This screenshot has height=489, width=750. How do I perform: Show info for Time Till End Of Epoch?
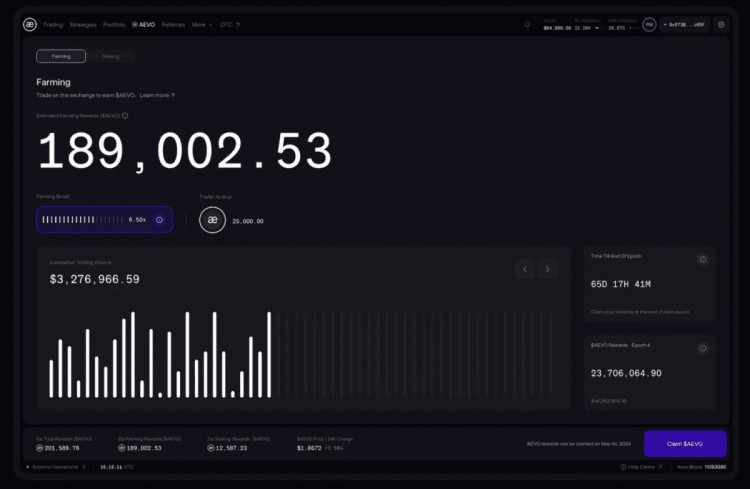coord(703,259)
